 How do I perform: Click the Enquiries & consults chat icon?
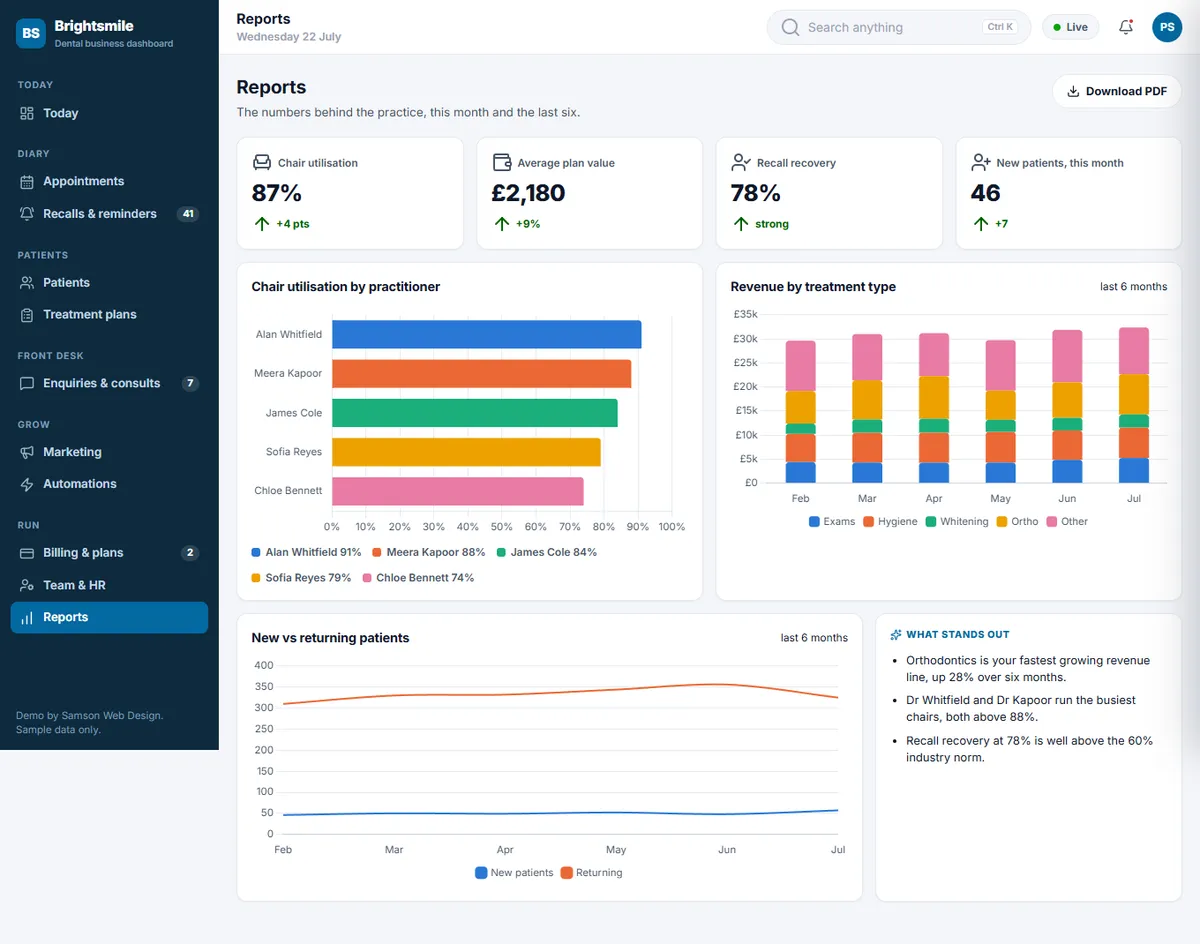(x=27, y=383)
